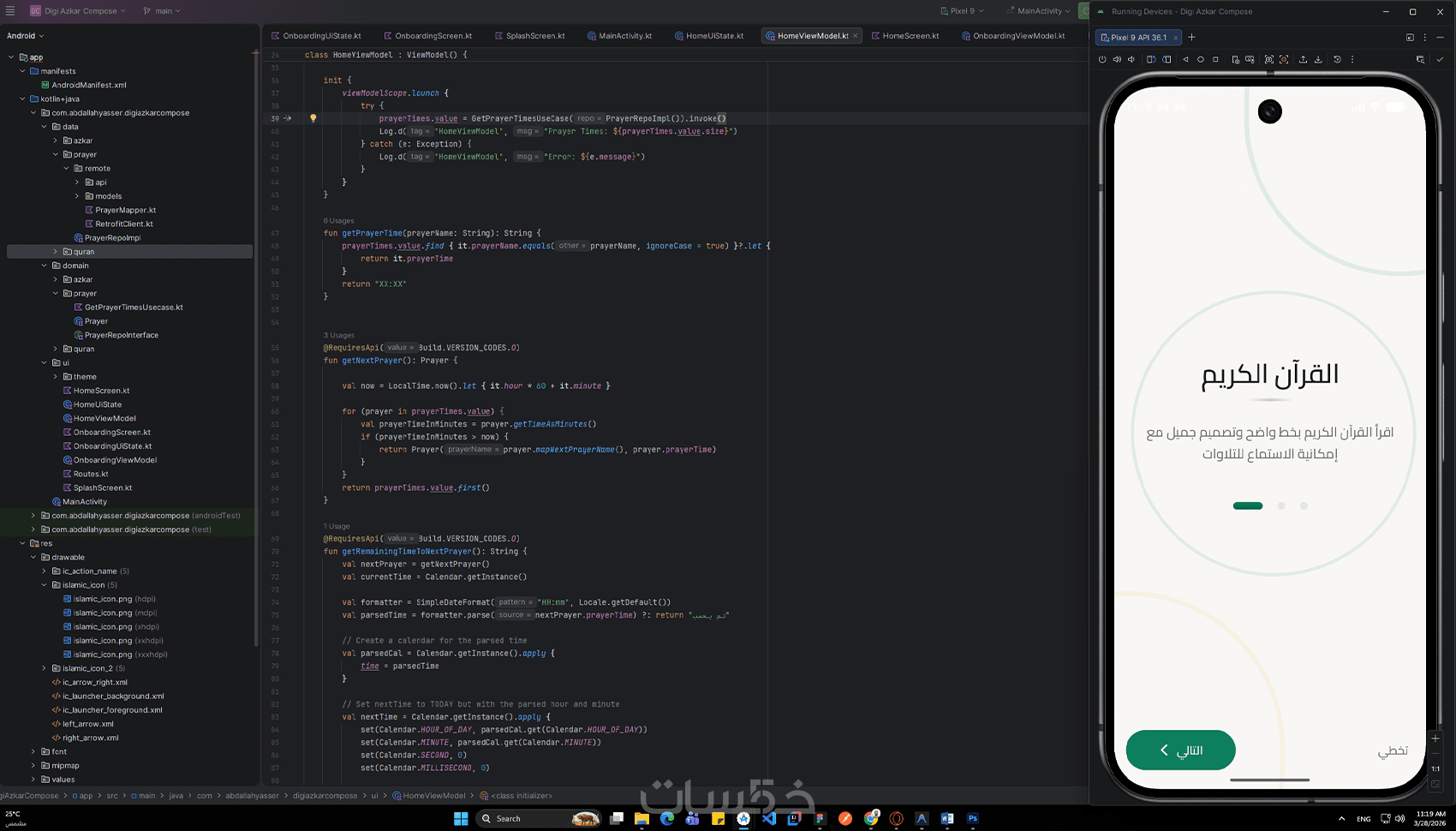
Task: Expand the quran folder under data
Action: point(56,252)
